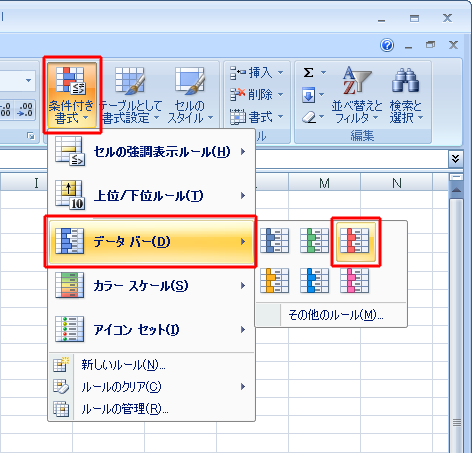The width and height of the screenshot is (472, 453).
Task: Select column I header
Action: point(36,183)
